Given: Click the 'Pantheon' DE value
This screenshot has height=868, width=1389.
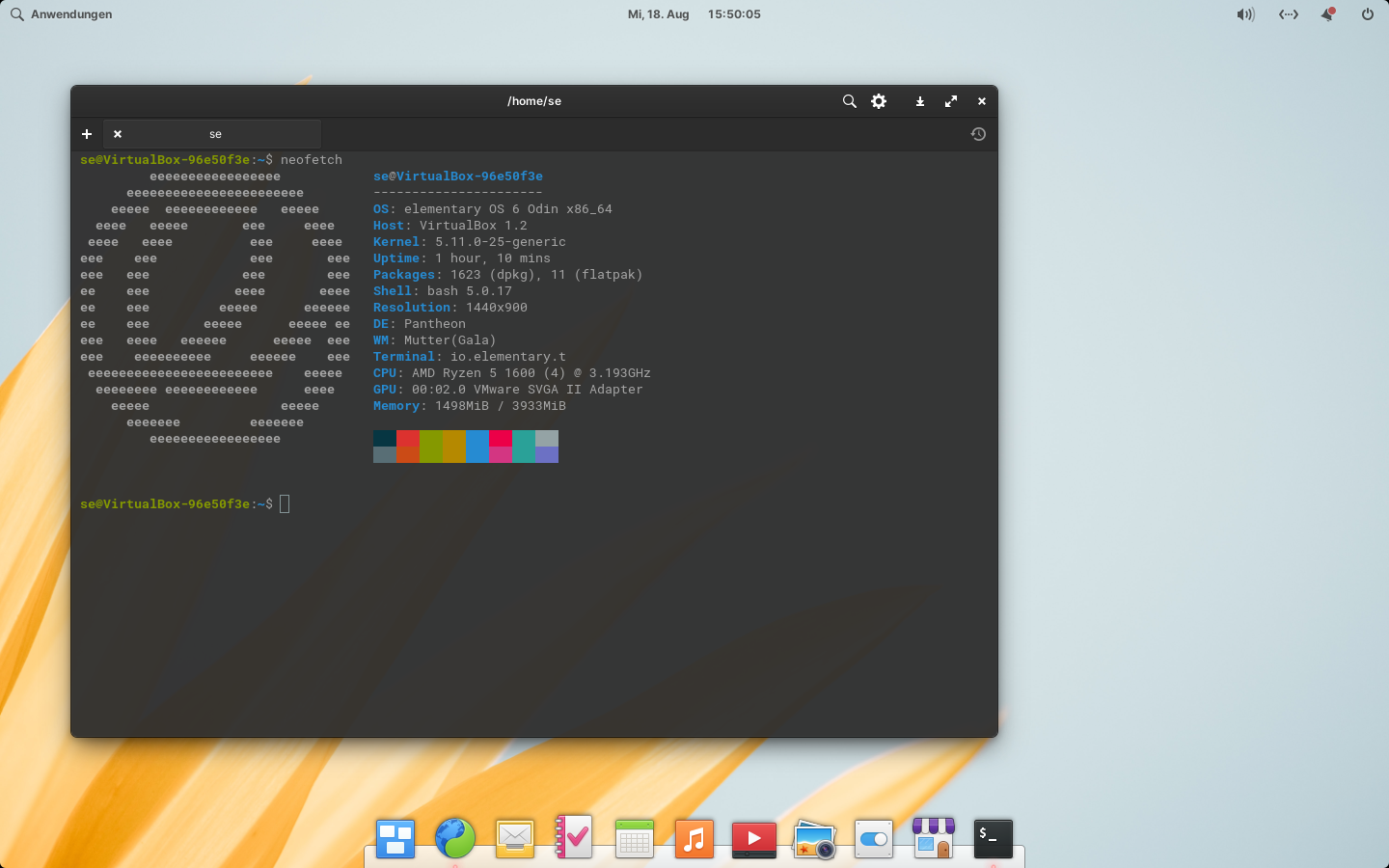Looking at the screenshot, I should (x=435, y=324).
